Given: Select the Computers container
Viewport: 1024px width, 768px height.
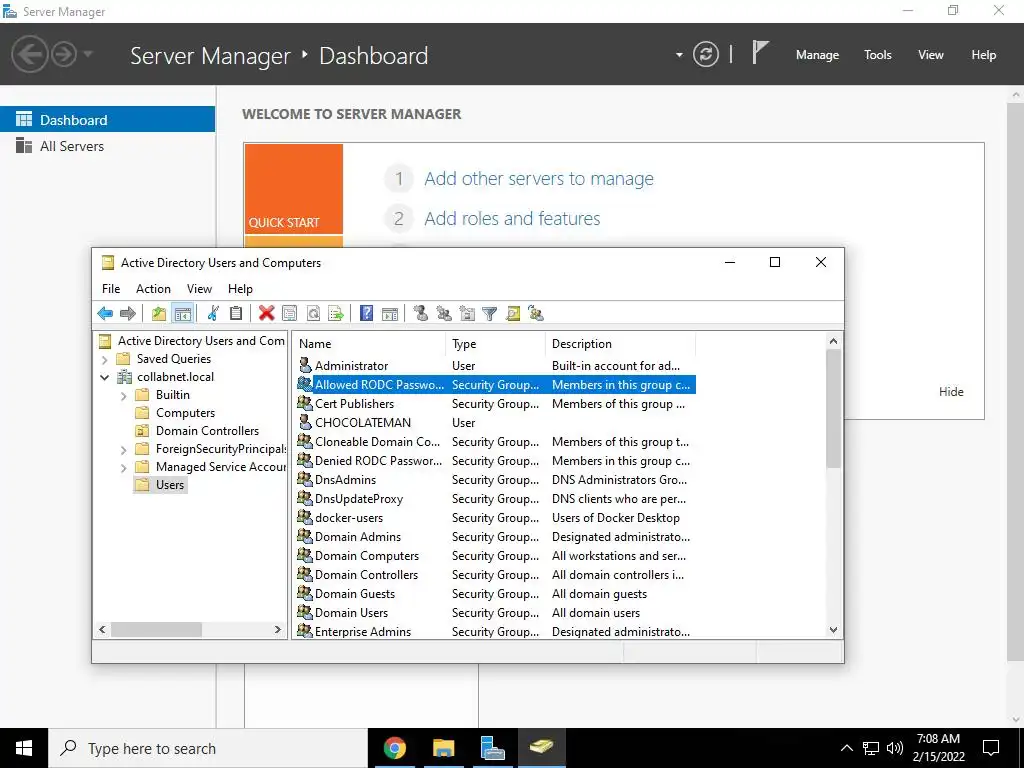Looking at the screenshot, I should click(x=185, y=413).
